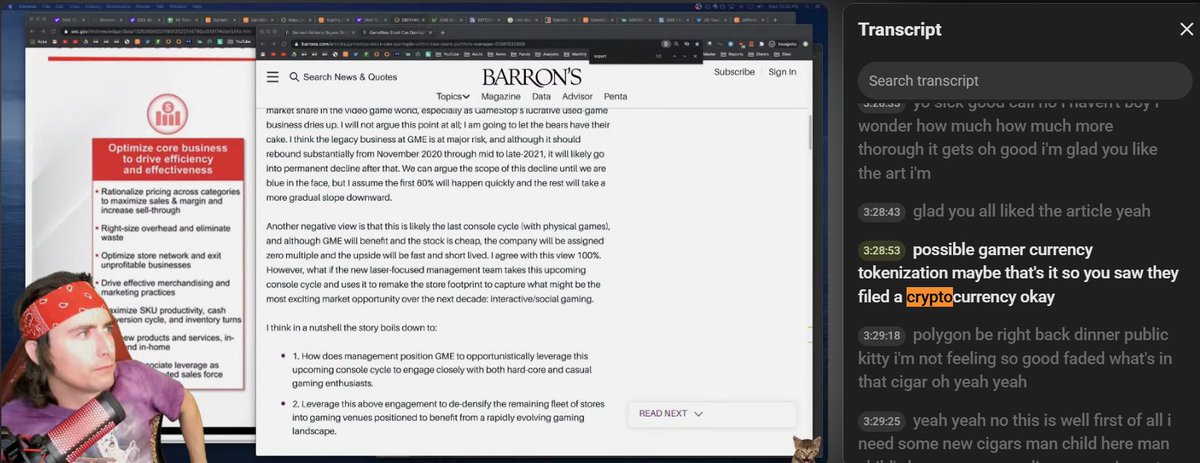Reload the Barron's page
The image size is (1200, 463).
[284, 45]
